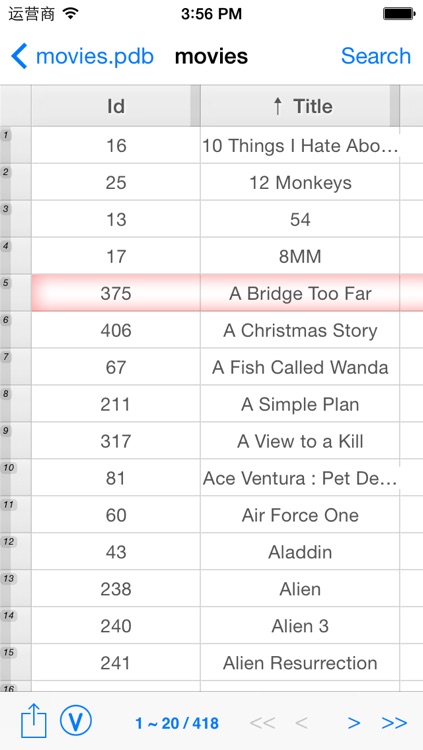This screenshot has width=423, height=750.
Task: Tap the circled V view icon
Action: [x=76, y=721]
